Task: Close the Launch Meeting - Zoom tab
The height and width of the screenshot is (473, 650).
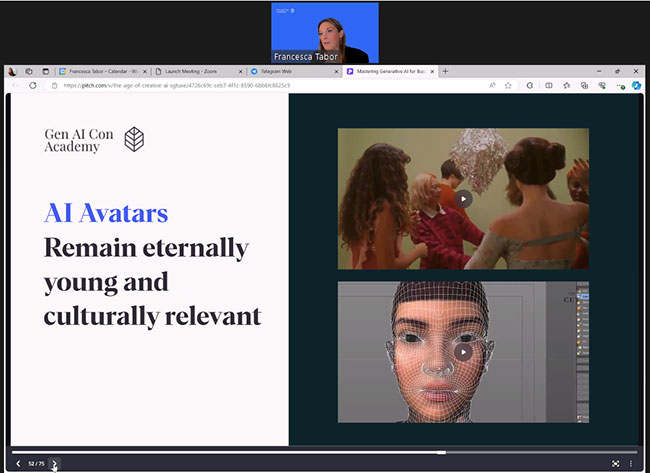Action: (240, 72)
